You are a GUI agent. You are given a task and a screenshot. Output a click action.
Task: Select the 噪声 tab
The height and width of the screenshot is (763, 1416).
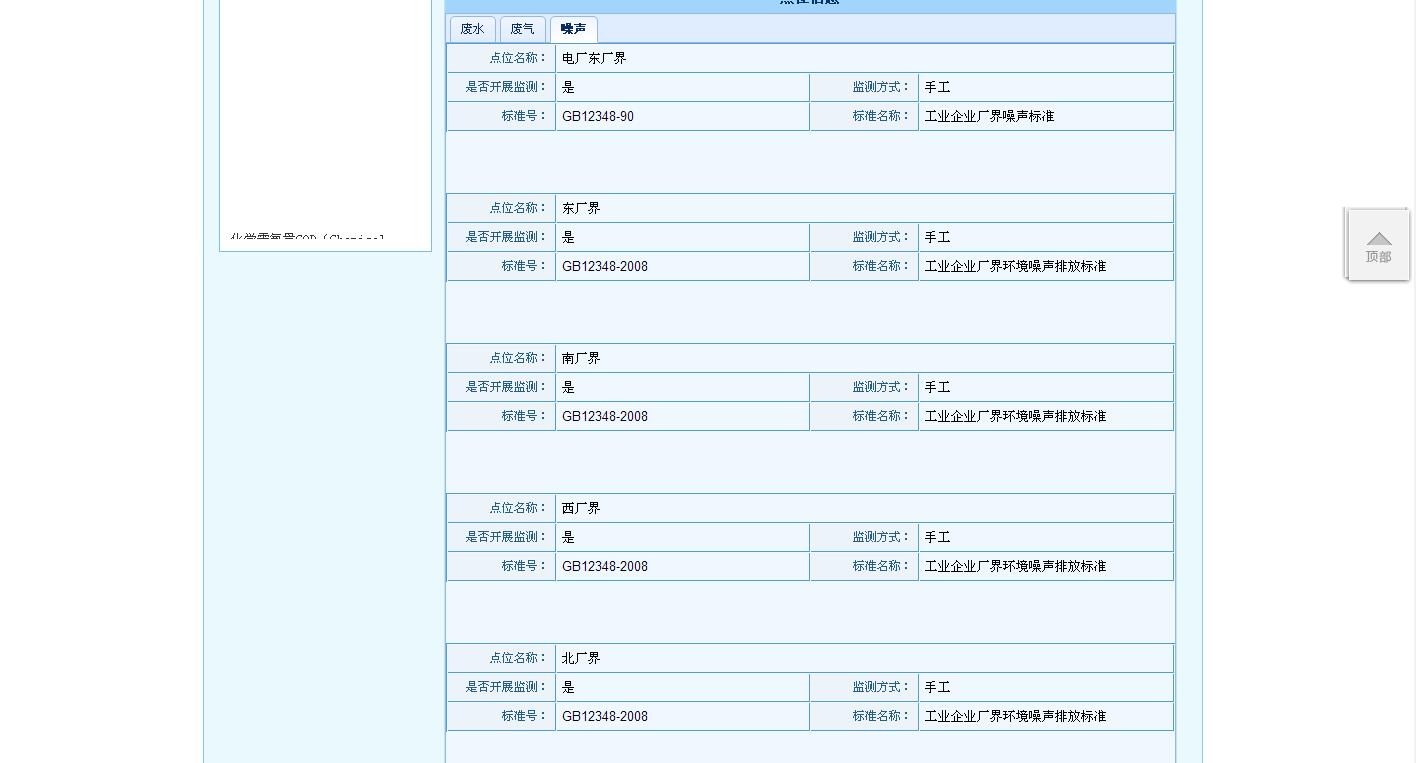click(573, 29)
